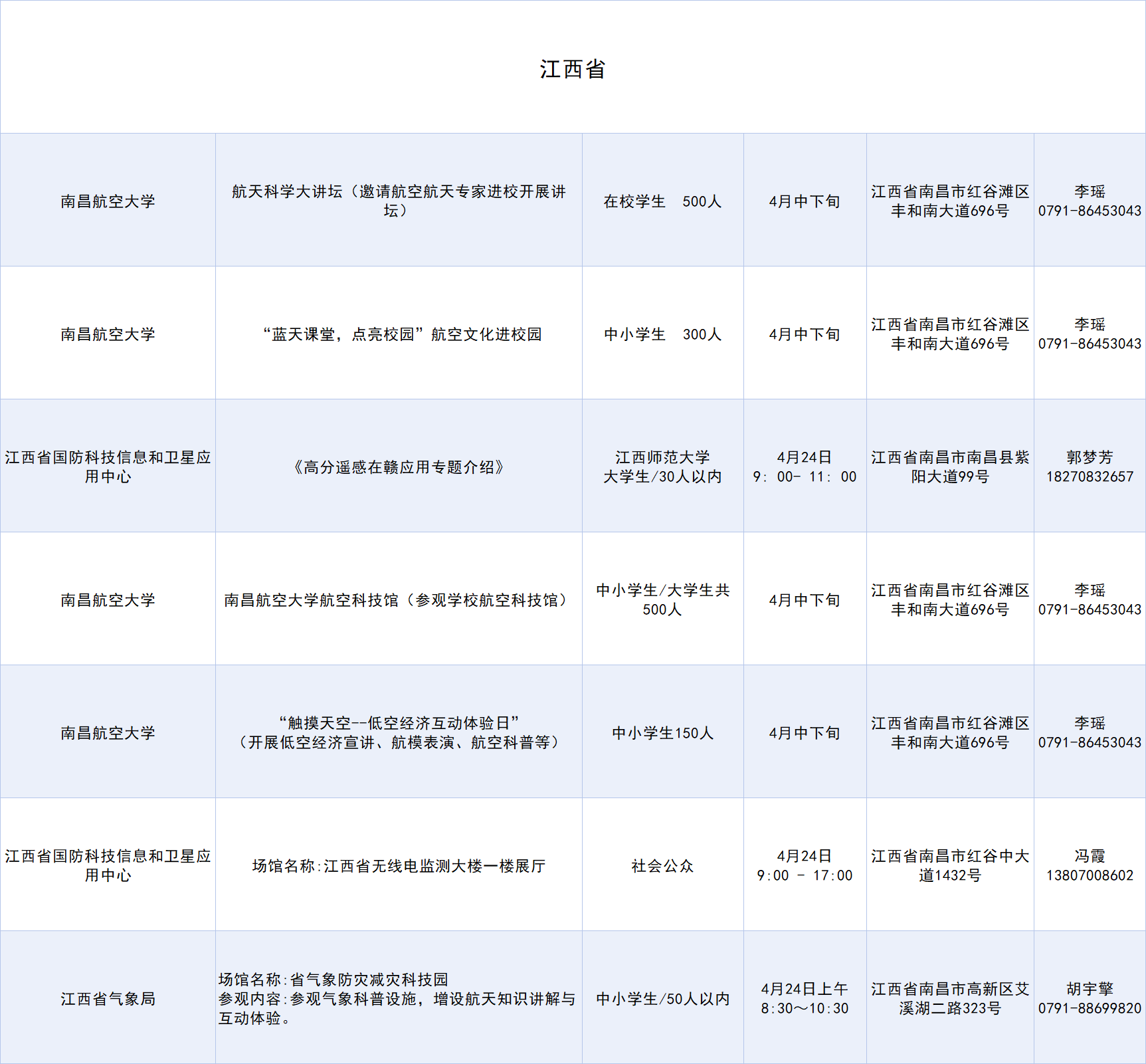Image resolution: width=1146 pixels, height=1064 pixels.
Task: Click “触摸天空--低空经济互动体验日” cell
Action: pos(399,732)
